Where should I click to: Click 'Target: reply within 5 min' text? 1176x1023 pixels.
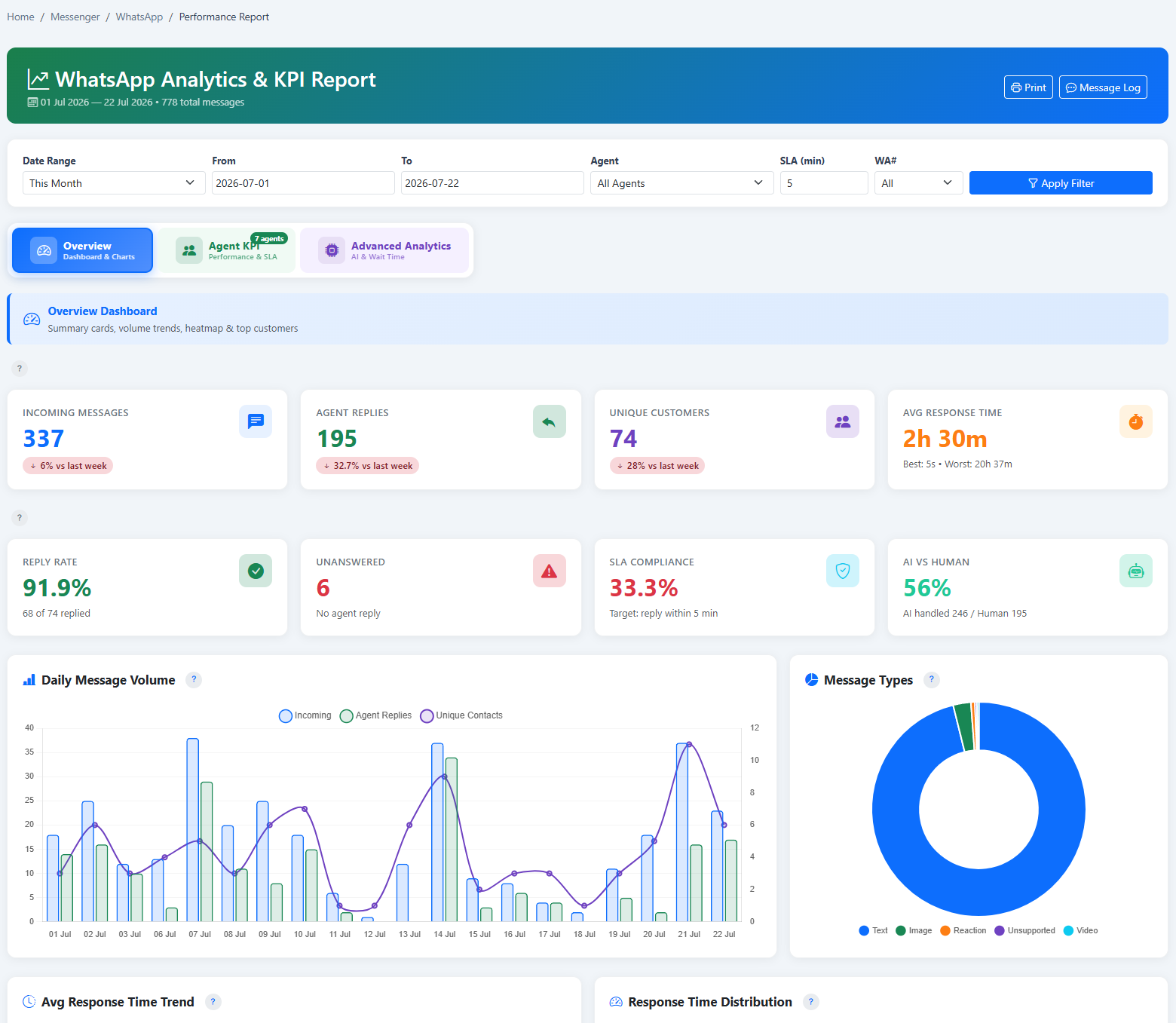click(663, 614)
